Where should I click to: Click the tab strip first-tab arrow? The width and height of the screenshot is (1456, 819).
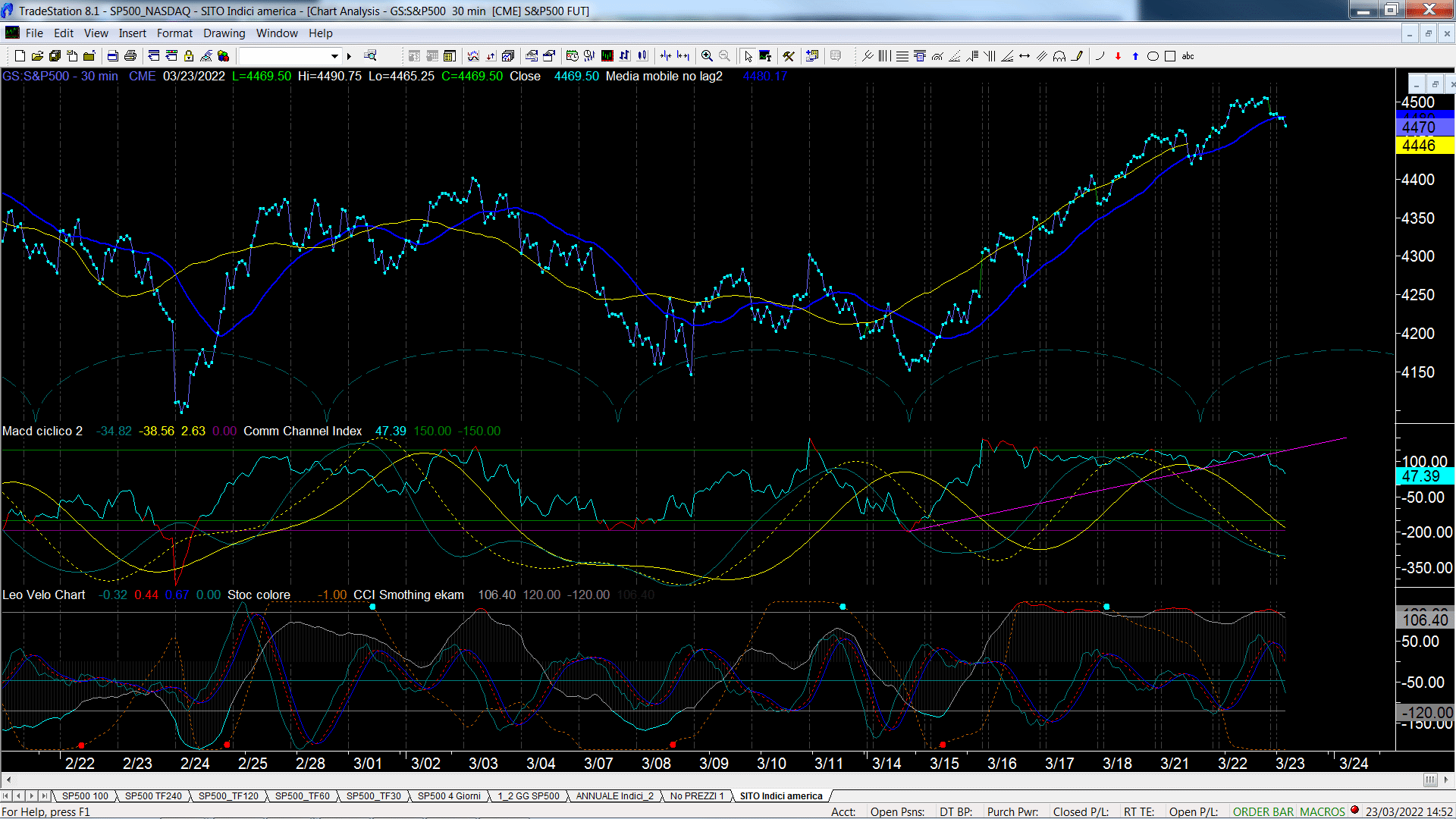[x=6, y=796]
